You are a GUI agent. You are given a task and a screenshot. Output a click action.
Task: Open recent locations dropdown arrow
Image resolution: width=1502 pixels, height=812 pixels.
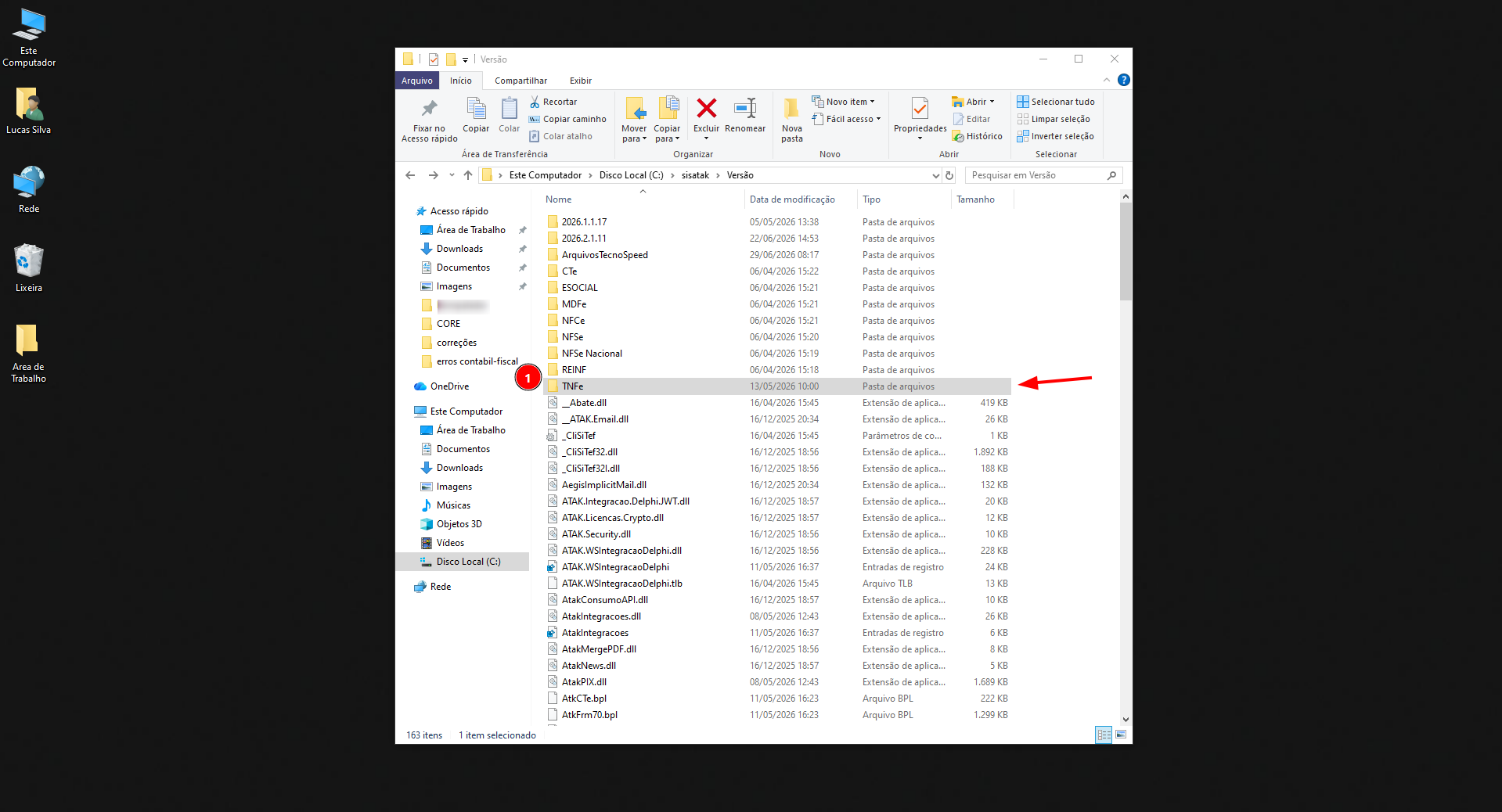pyautogui.click(x=452, y=175)
